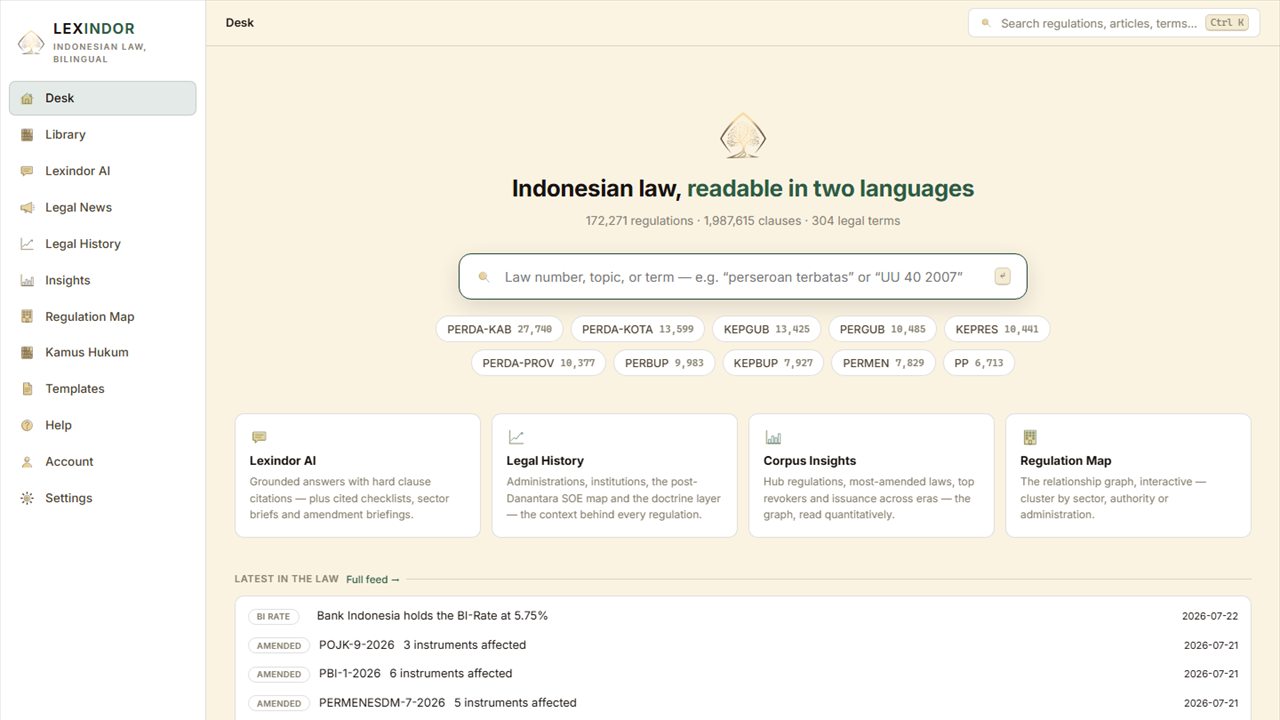Image resolution: width=1280 pixels, height=720 pixels.
Task: Open the Library section
Action: (102, 135)
